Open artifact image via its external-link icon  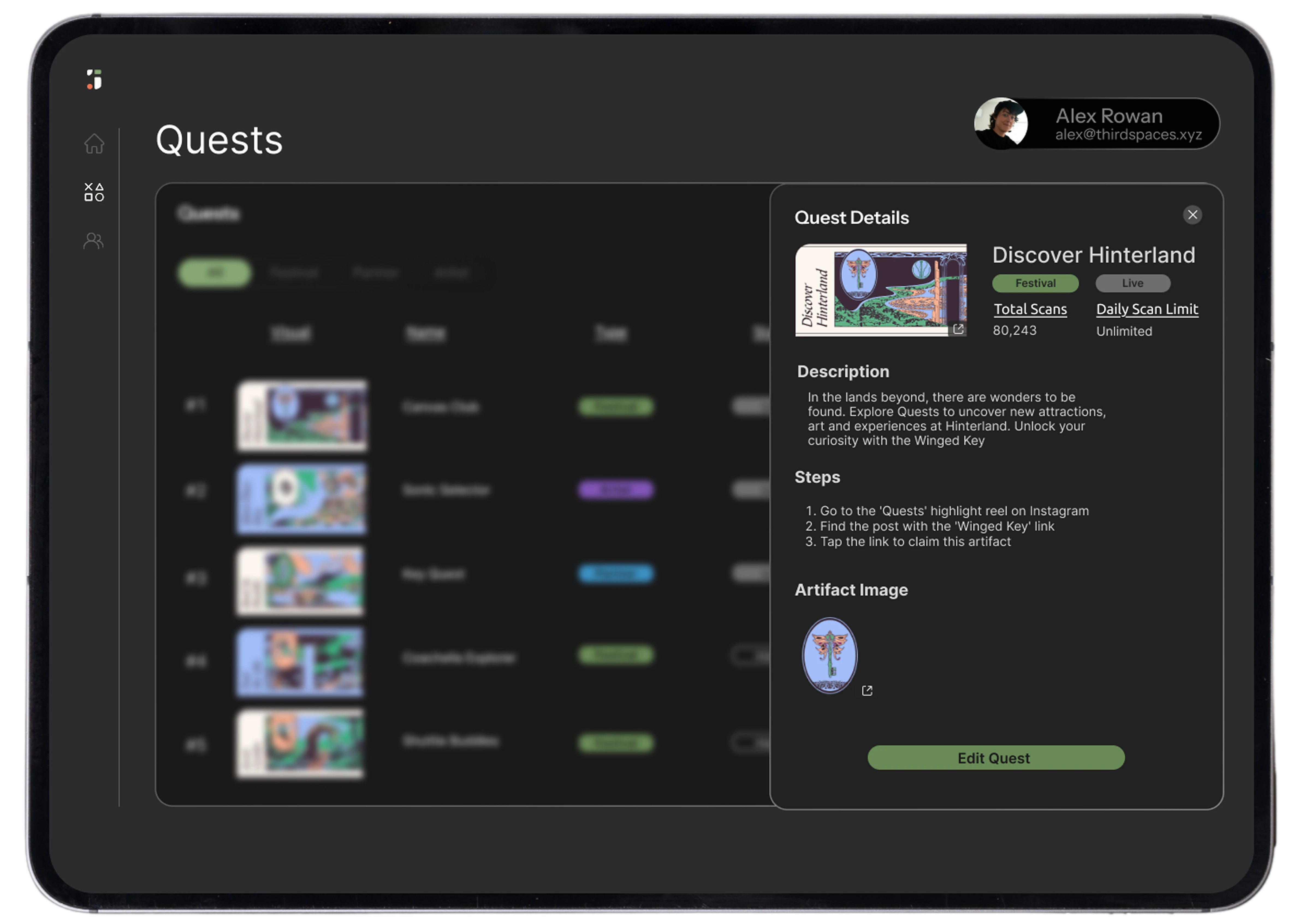click(867, 691)
